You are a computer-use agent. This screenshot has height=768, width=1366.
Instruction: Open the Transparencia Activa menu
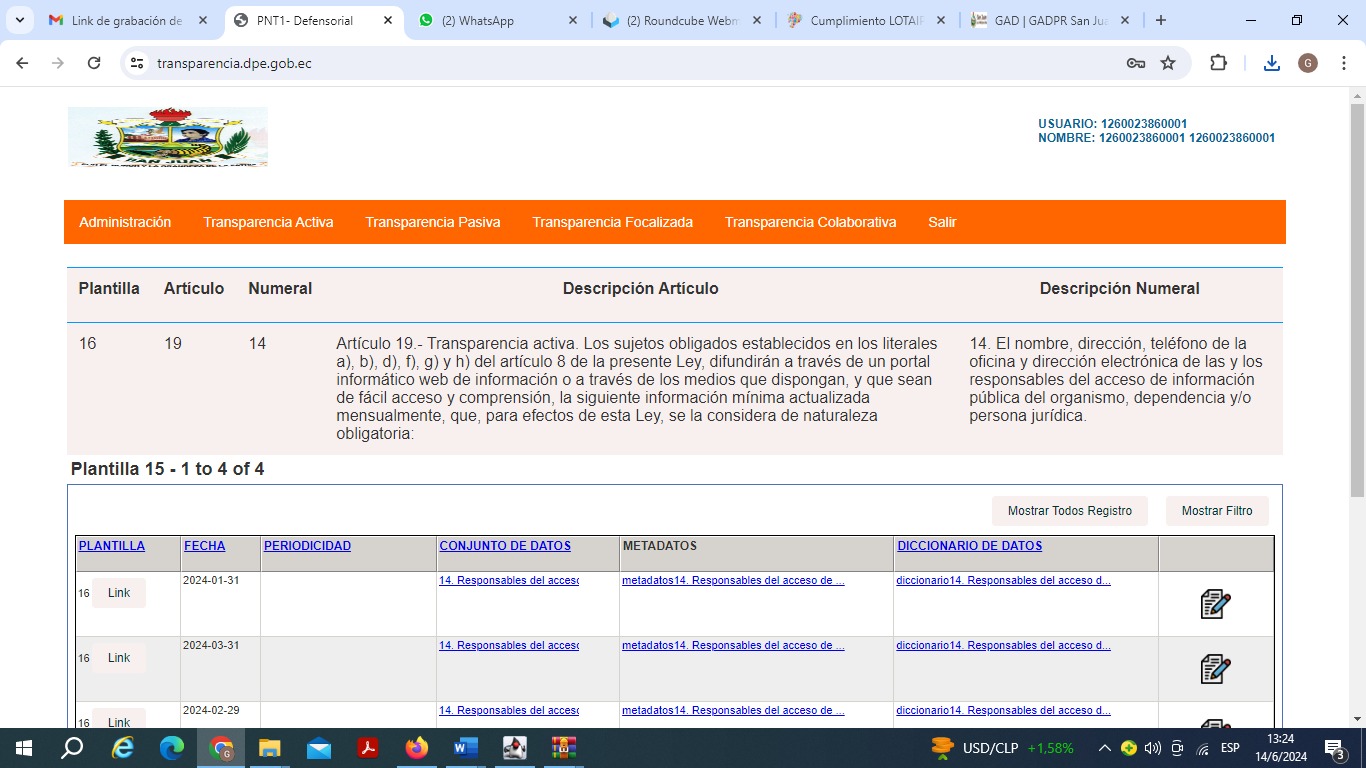(x=268, y=222)
